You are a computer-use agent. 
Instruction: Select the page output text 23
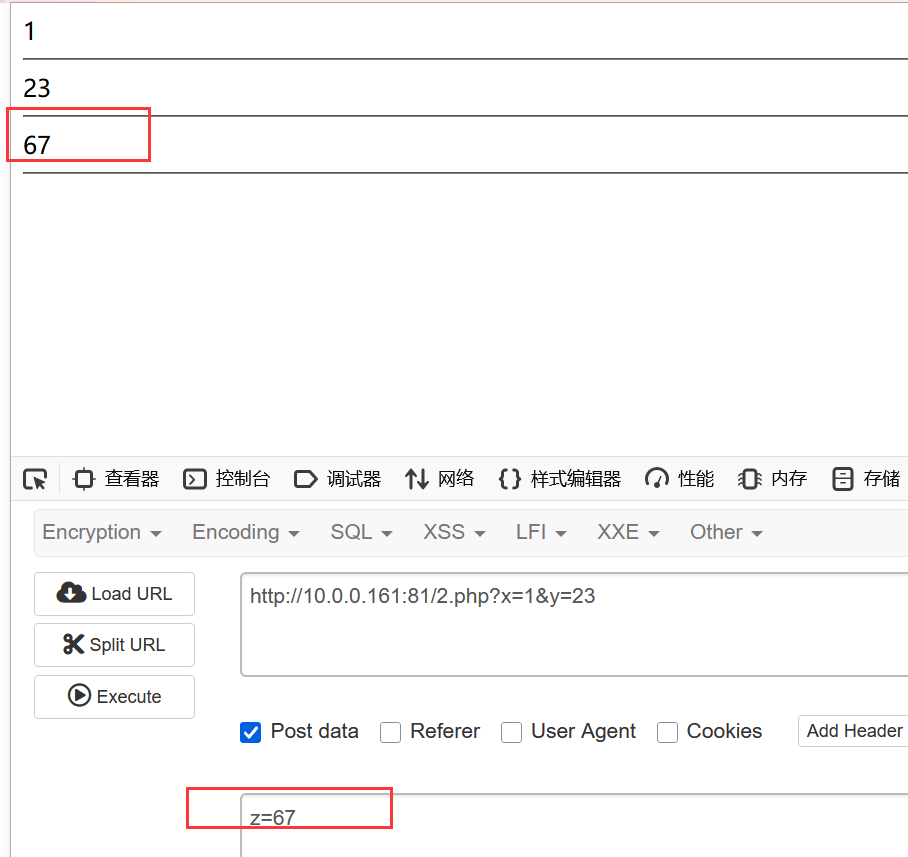click(37, 88)
